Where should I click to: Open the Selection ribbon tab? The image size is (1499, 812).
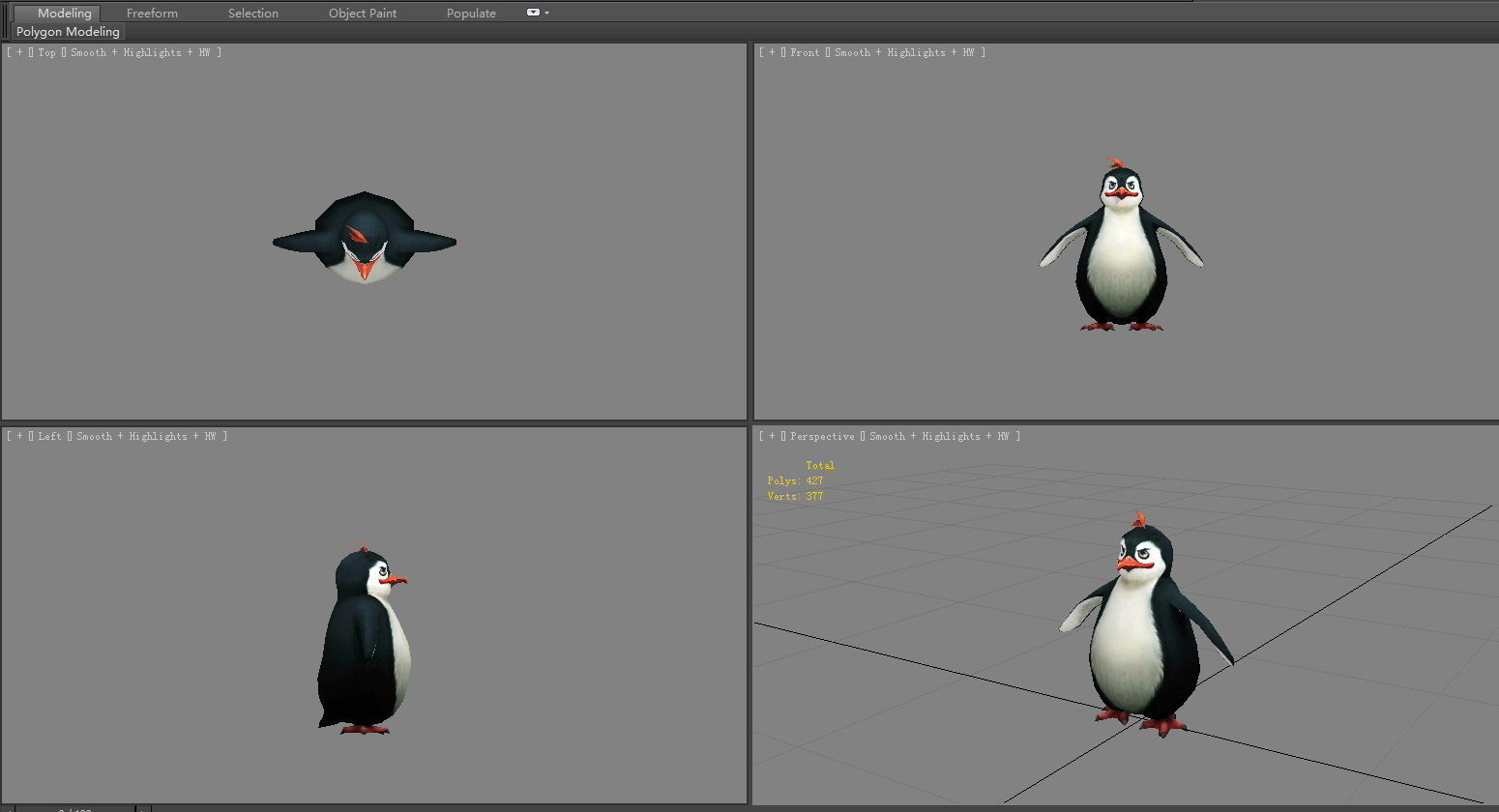pyautogui.click(x=253, y=13)
